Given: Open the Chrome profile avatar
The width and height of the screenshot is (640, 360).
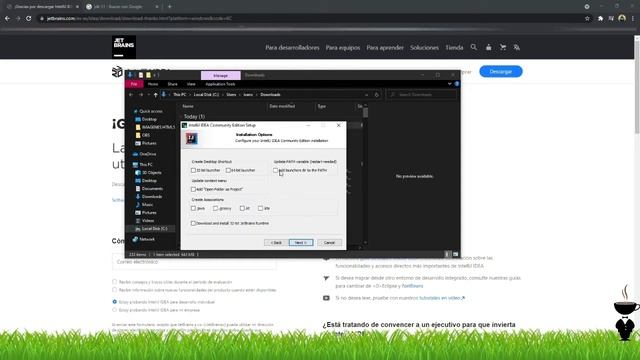Looking at the screenshot, I should point(622,18).
